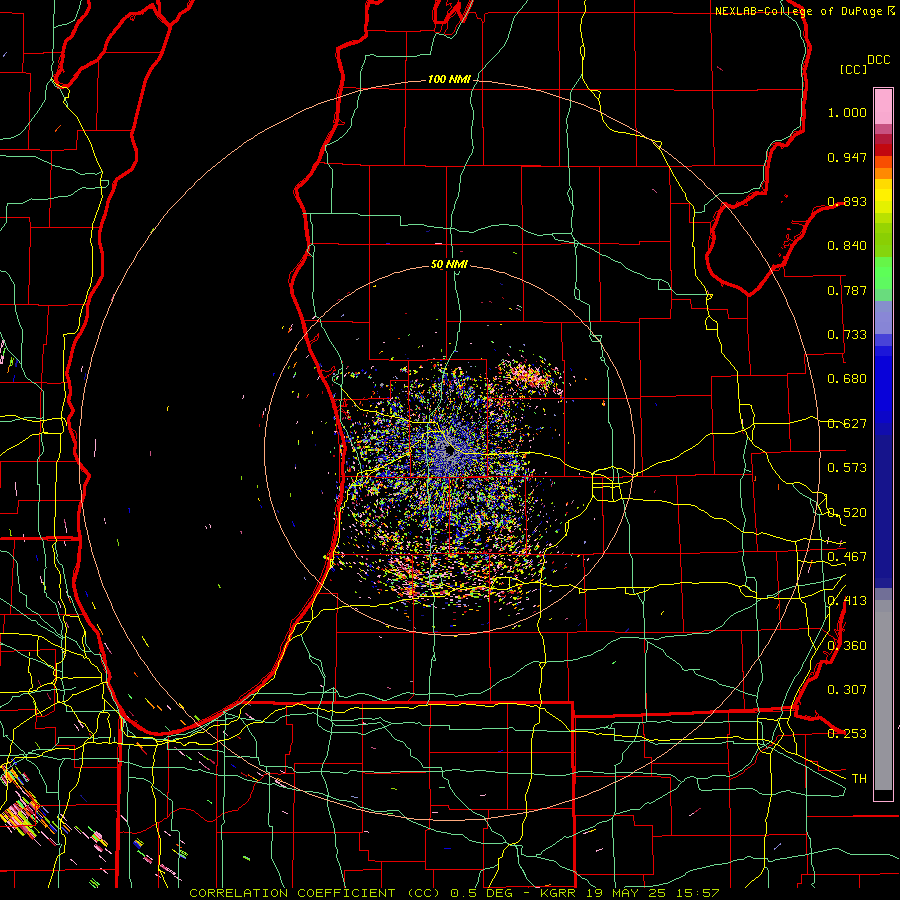Select the 0.307 legend value
Viewport: 900px width, 900px height.
(x=847, y=690)
